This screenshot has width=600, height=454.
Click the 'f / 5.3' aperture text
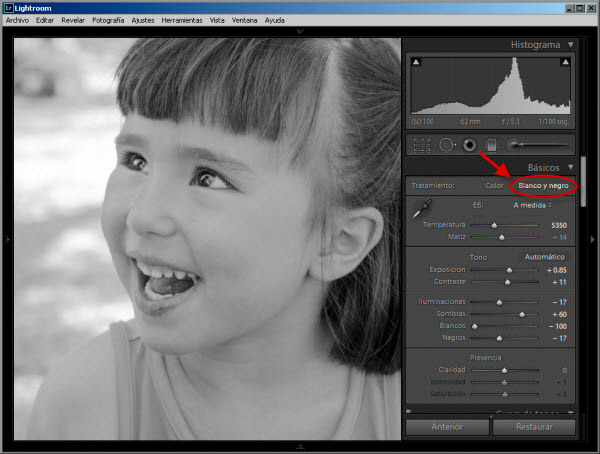point(510,122)
